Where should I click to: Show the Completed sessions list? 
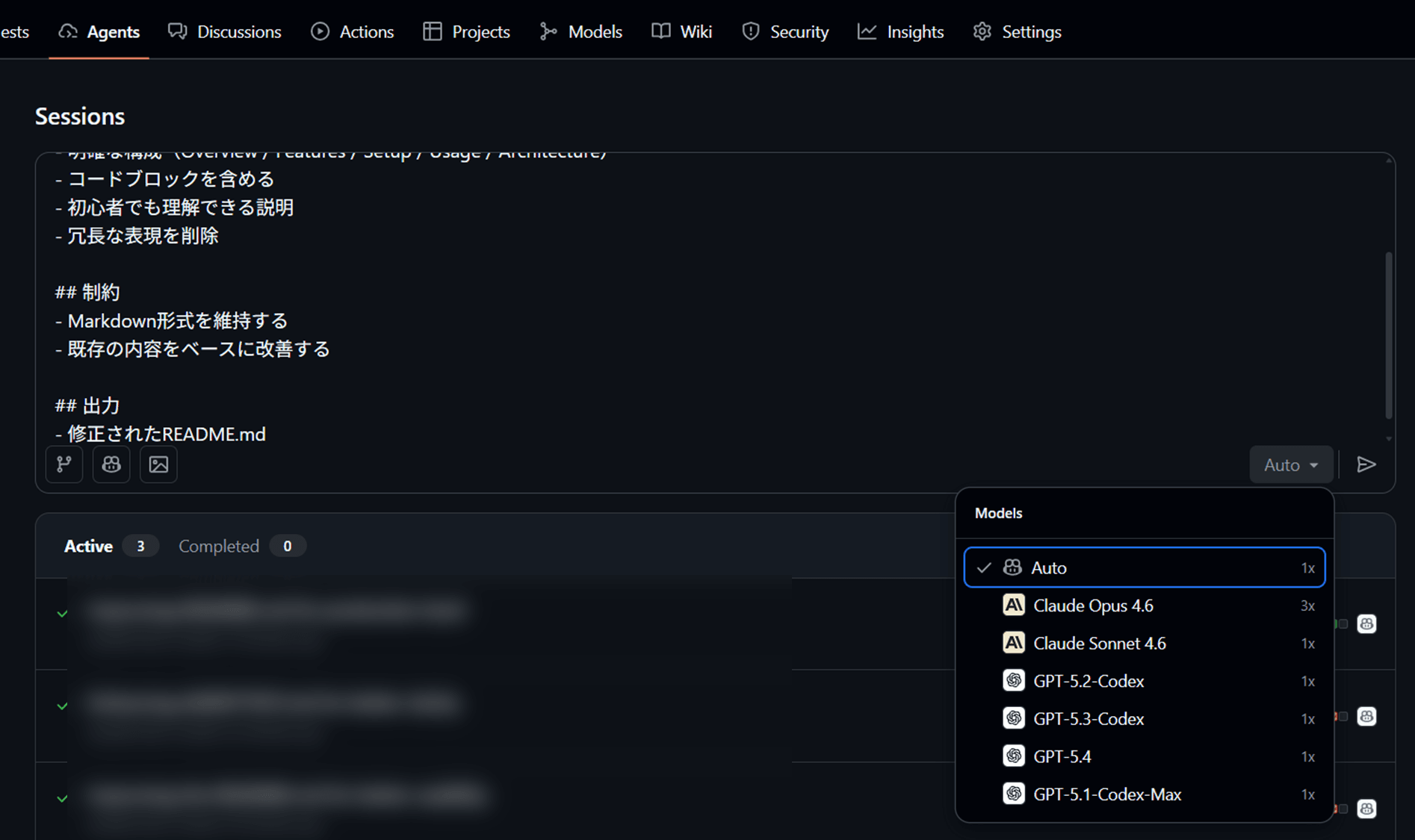[241, 546]
